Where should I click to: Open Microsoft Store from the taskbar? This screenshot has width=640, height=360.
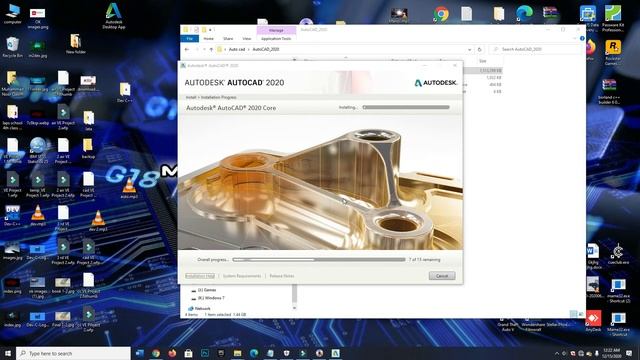pos(188,353)
